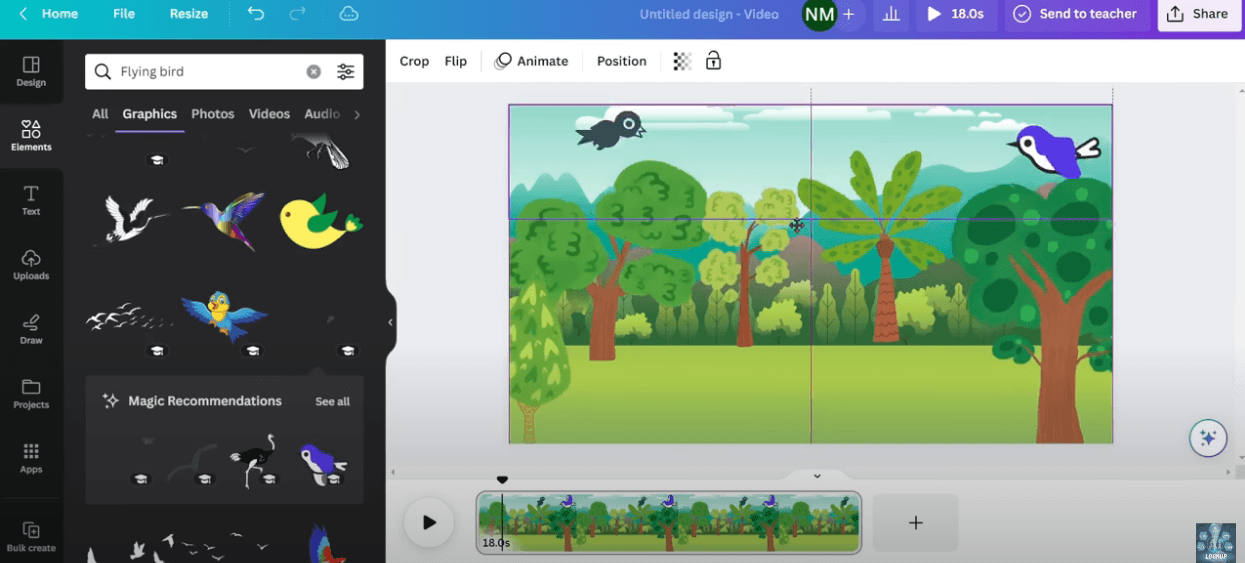Open the Apps side panel
This screenshot has height=563, width=1245.
[31, 458]
